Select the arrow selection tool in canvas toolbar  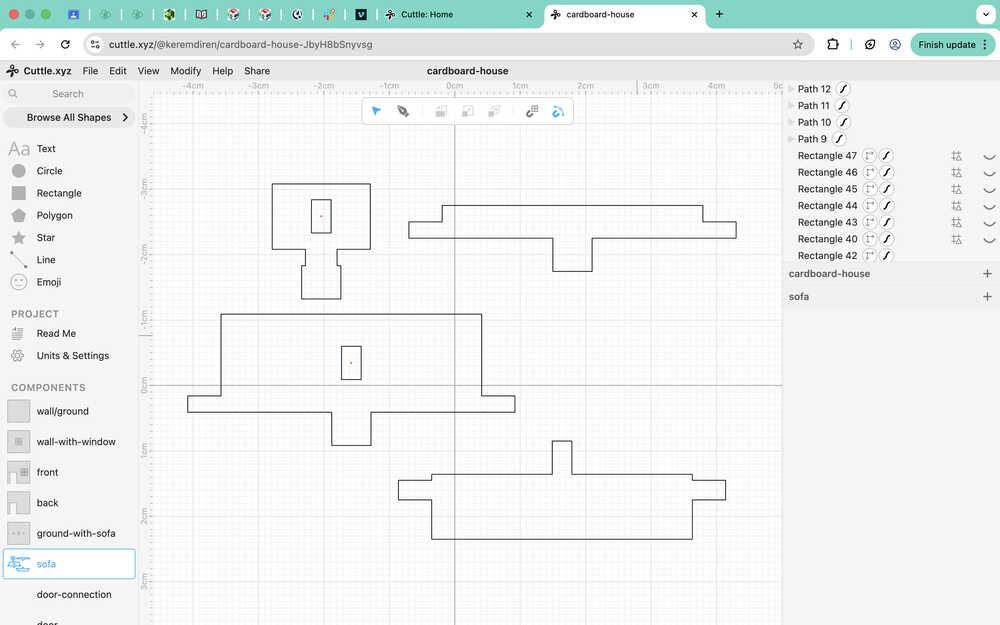click(x=376, y=112)
